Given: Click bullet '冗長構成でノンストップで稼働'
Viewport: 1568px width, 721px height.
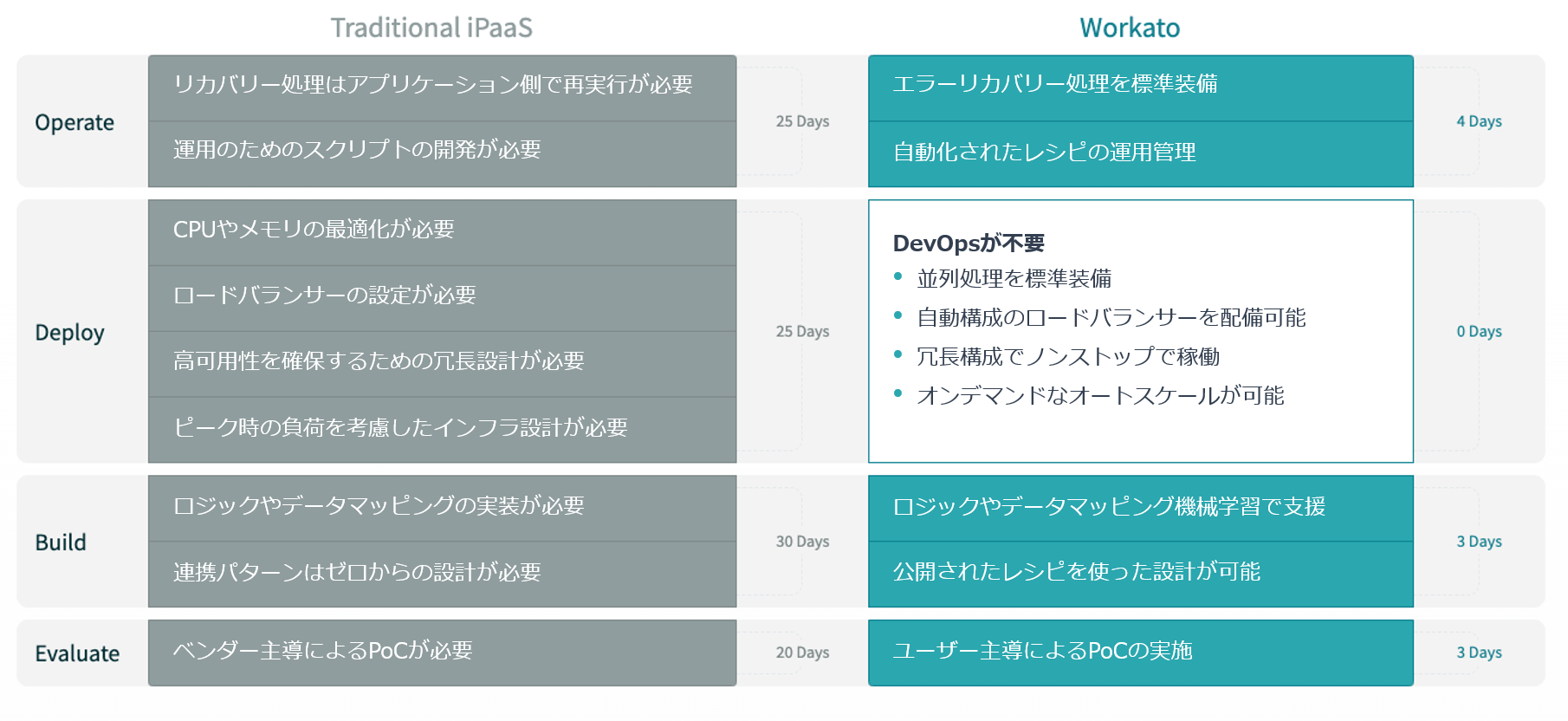Looking at the screenshot, I should coord(1068,356).
